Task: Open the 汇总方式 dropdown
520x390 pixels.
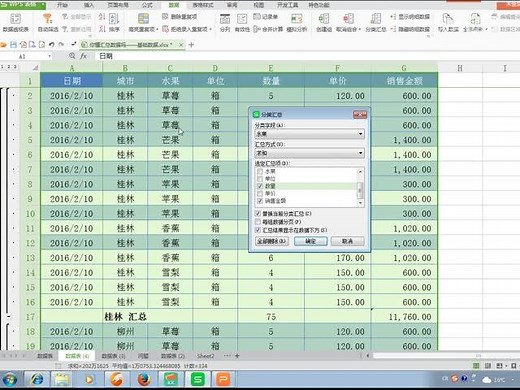Action: pyautogui.click(x=309, y=153)
